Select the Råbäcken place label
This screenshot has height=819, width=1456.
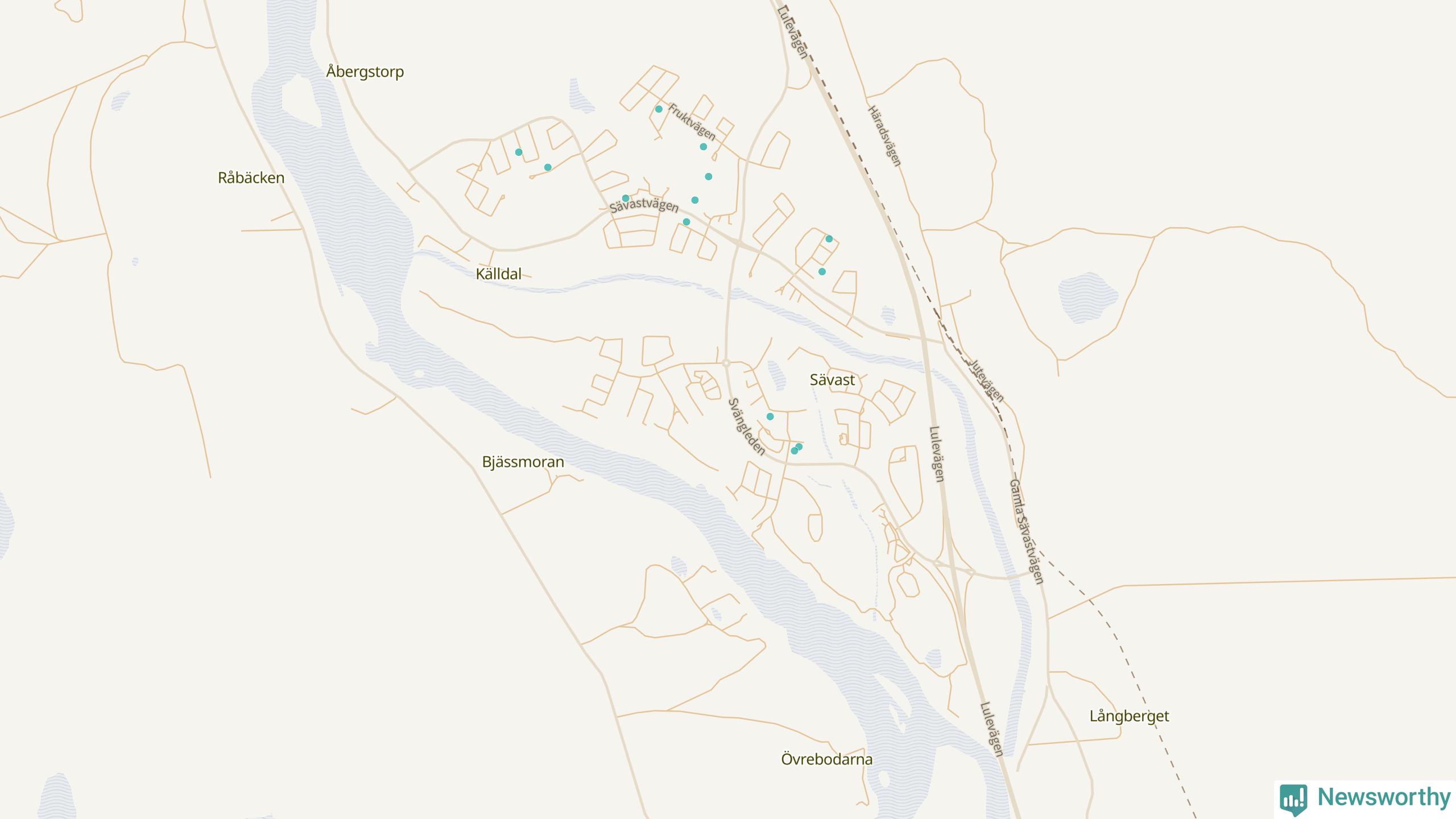(251, 178)
